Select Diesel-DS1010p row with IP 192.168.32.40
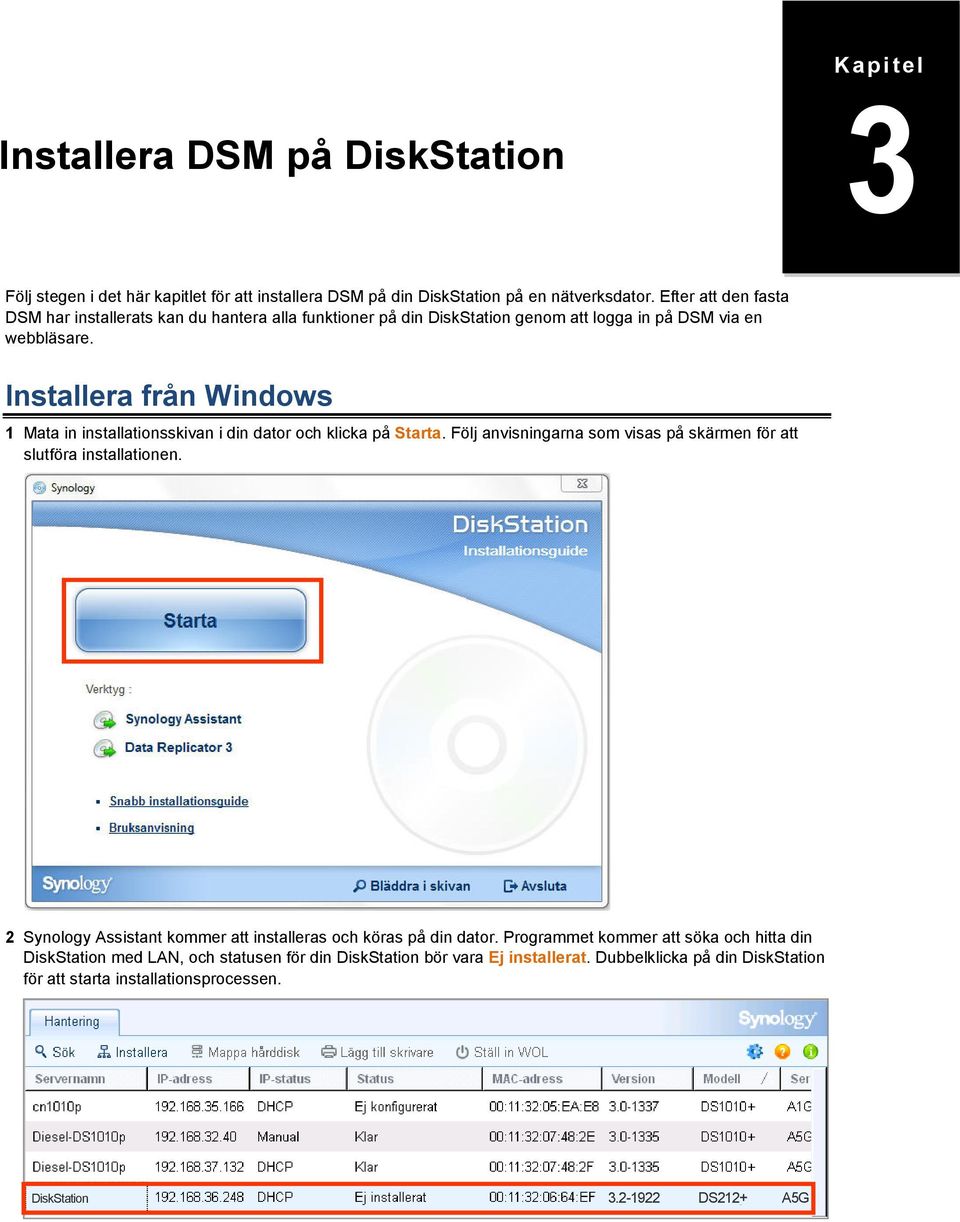 click(421, 1137)
